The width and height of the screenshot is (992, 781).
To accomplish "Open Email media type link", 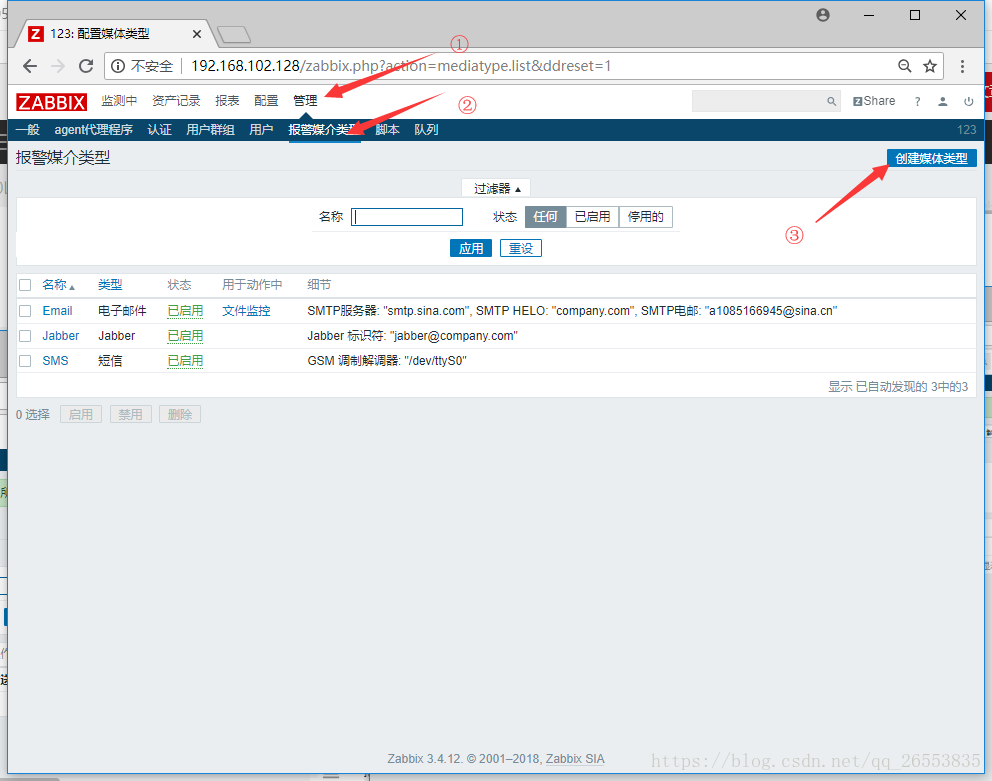I will [58, 311].
